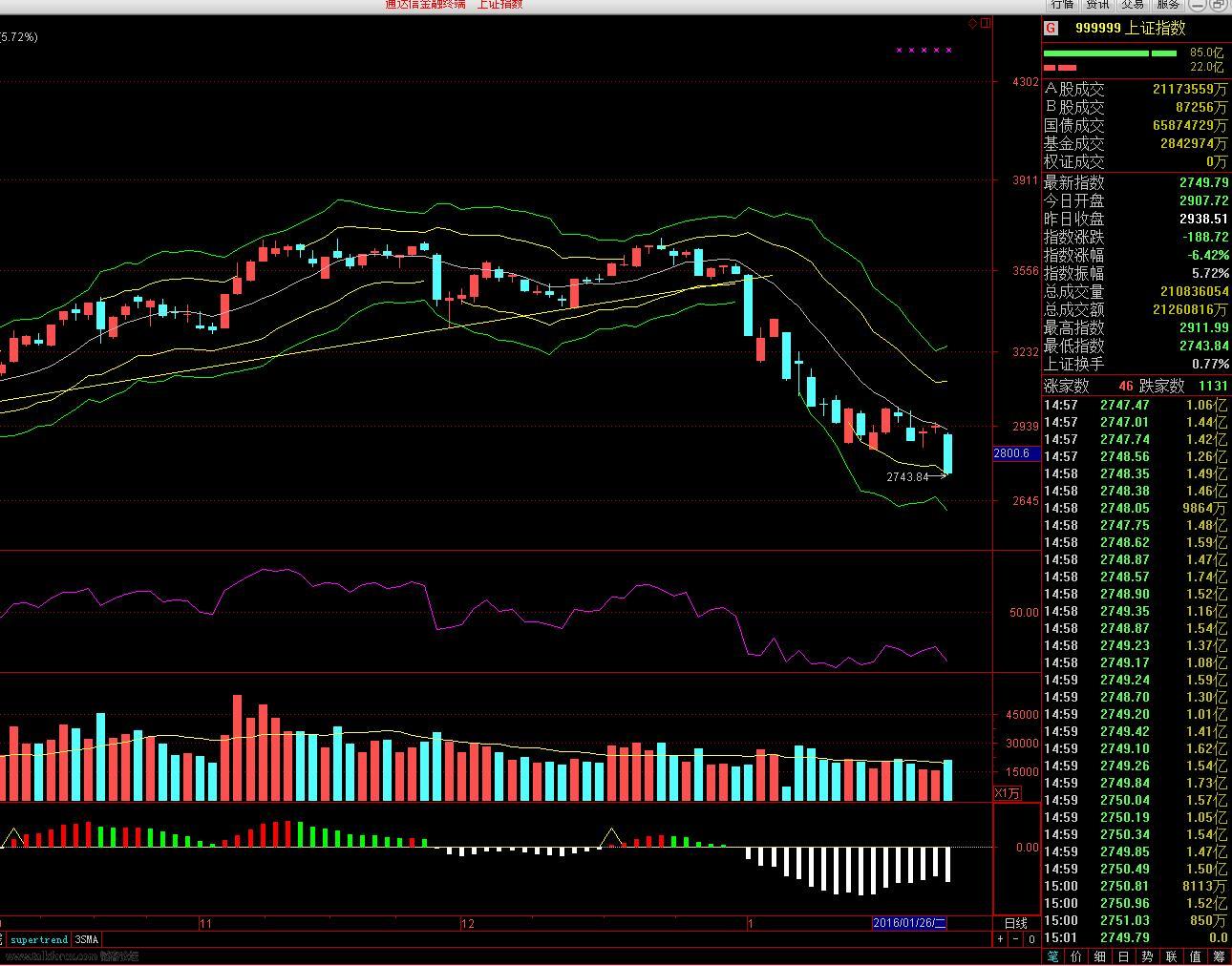This screenshot has height=966, width=1232.
Task: Click the A股成交 value 21173559万
Action: pyautogui.click(x=1191, y=89)
